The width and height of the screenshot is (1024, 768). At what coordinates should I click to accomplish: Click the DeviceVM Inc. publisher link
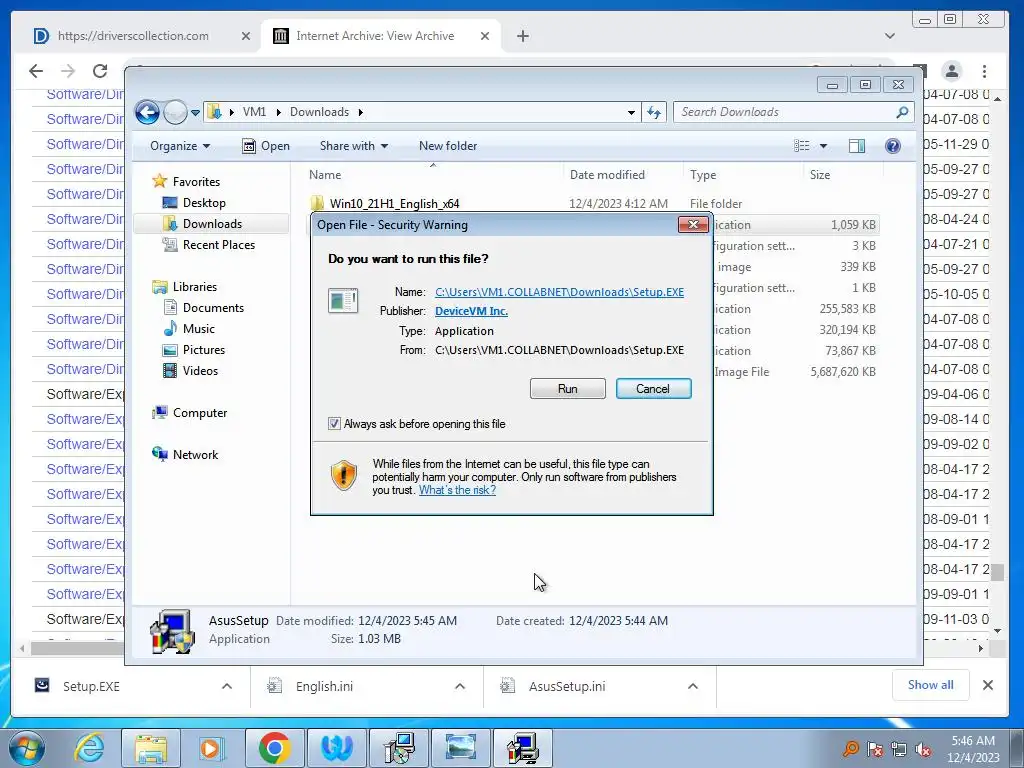point(471,311)
